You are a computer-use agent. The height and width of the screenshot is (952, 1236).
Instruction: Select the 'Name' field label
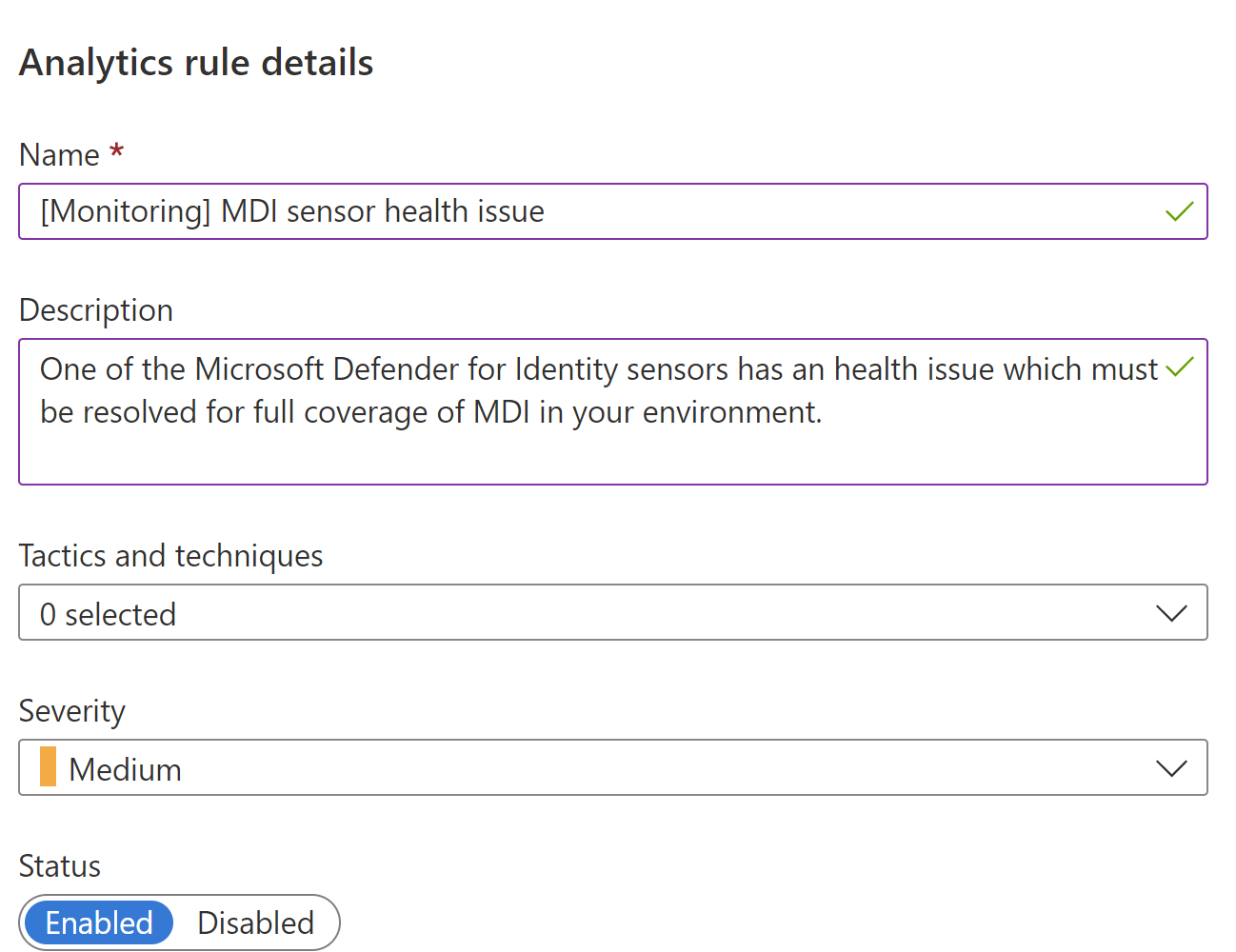(x=59, y=155)
